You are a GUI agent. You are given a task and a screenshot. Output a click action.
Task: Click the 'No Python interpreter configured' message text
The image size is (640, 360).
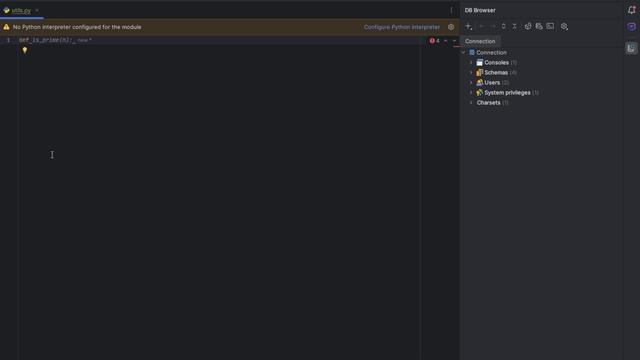77,27
